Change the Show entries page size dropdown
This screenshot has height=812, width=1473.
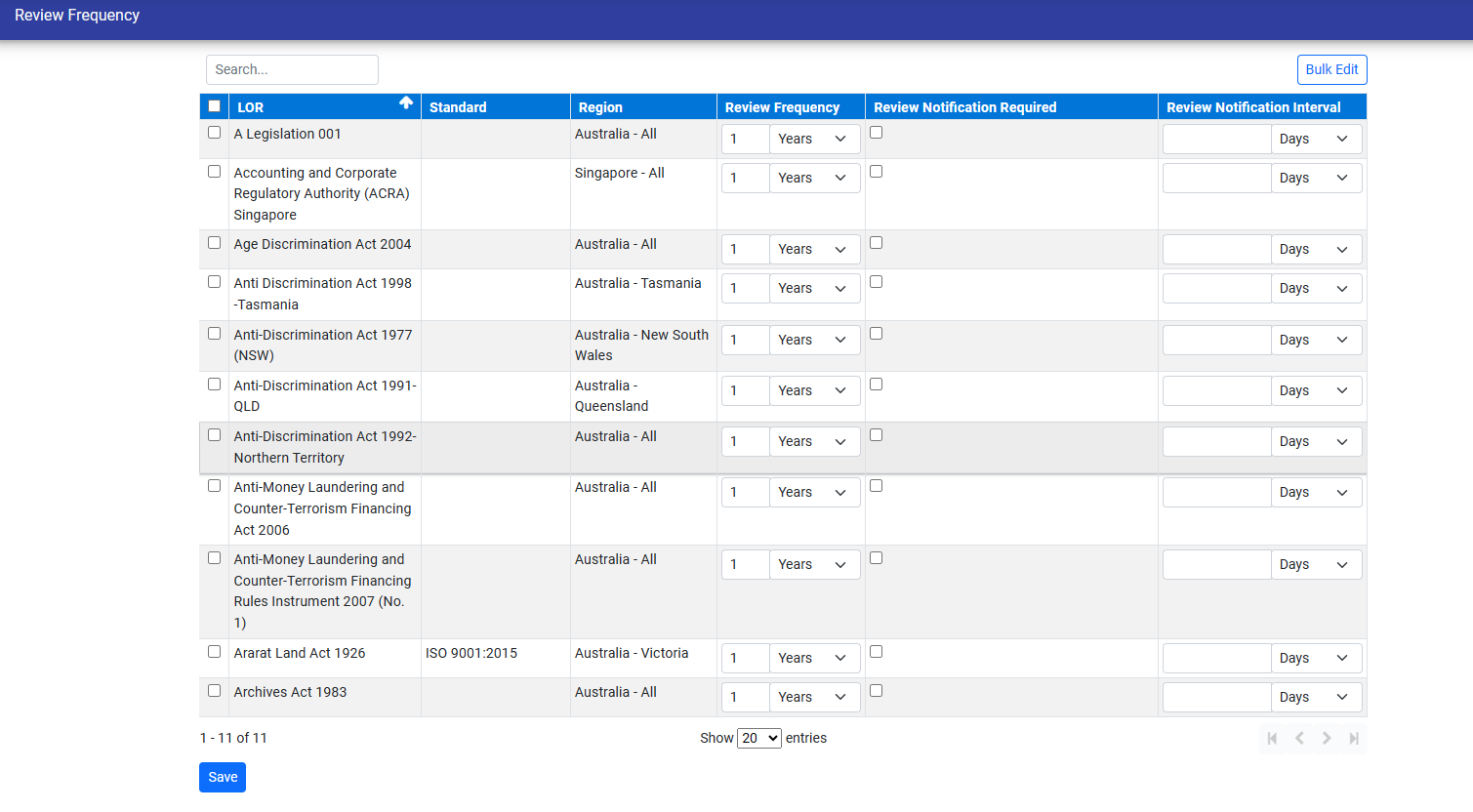[758, 739]
